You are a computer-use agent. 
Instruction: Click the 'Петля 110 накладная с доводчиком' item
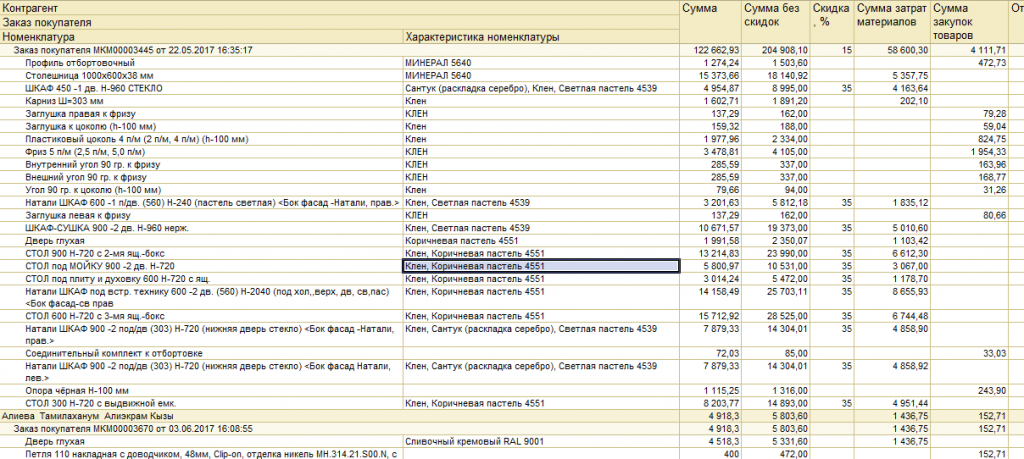(x=211, y=454)
